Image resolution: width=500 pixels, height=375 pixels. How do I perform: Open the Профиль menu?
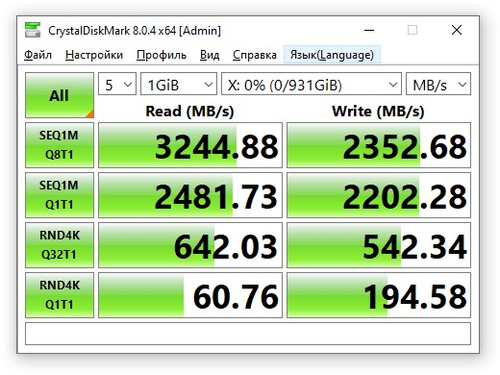click(x=161, y=55)
